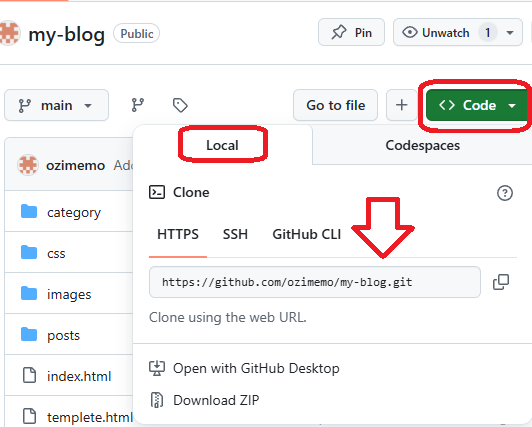Copy the HTTPS clone URL to clipboard

(501, 282)
